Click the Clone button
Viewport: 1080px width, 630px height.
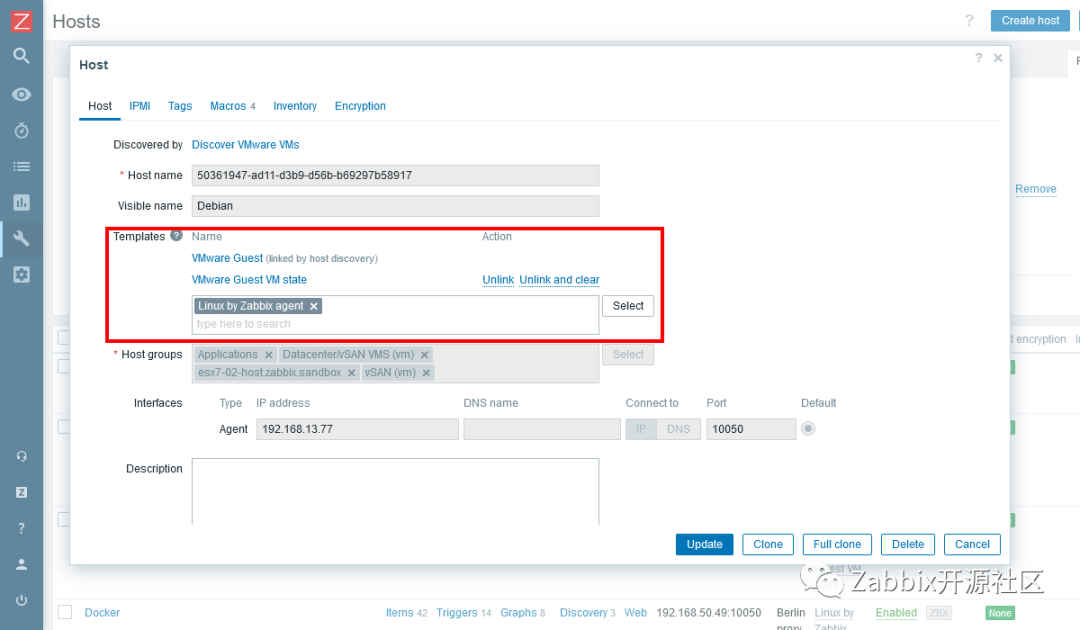coord(768,544)
